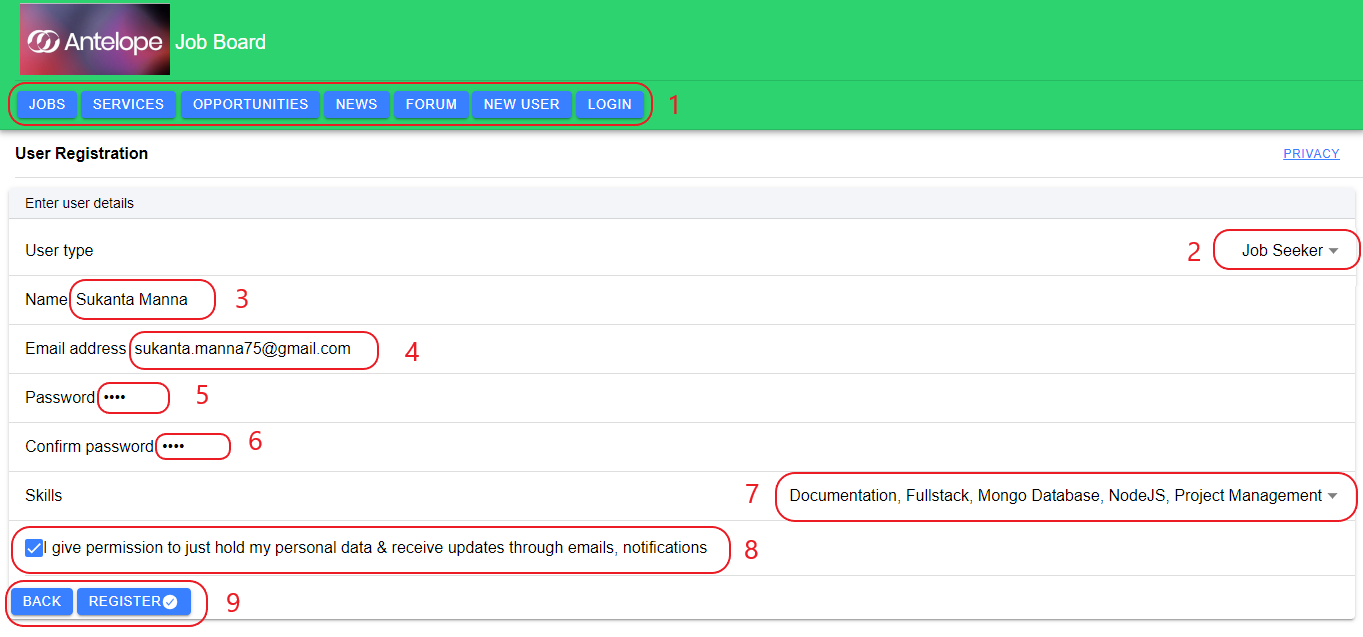This screenshot has height=637, width=1363.
Task: Open the PRIVACY link
Action: coord(1311,154)
